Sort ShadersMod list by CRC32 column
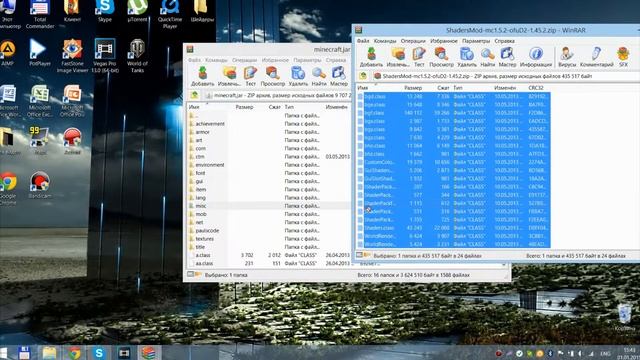Image resolution: width=640 pixels, height=360 pixels. click(x=536, y=88)
